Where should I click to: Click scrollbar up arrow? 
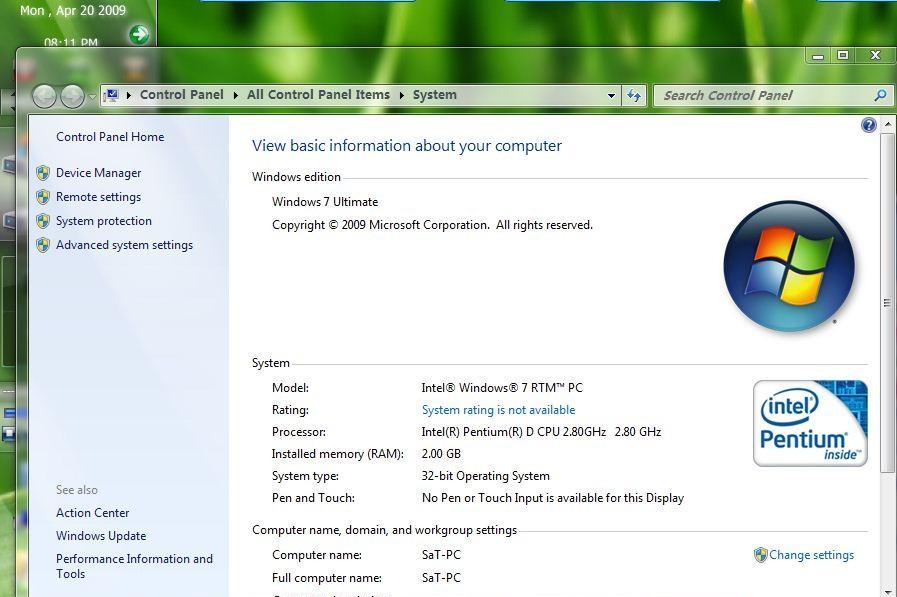click(887, 124)
